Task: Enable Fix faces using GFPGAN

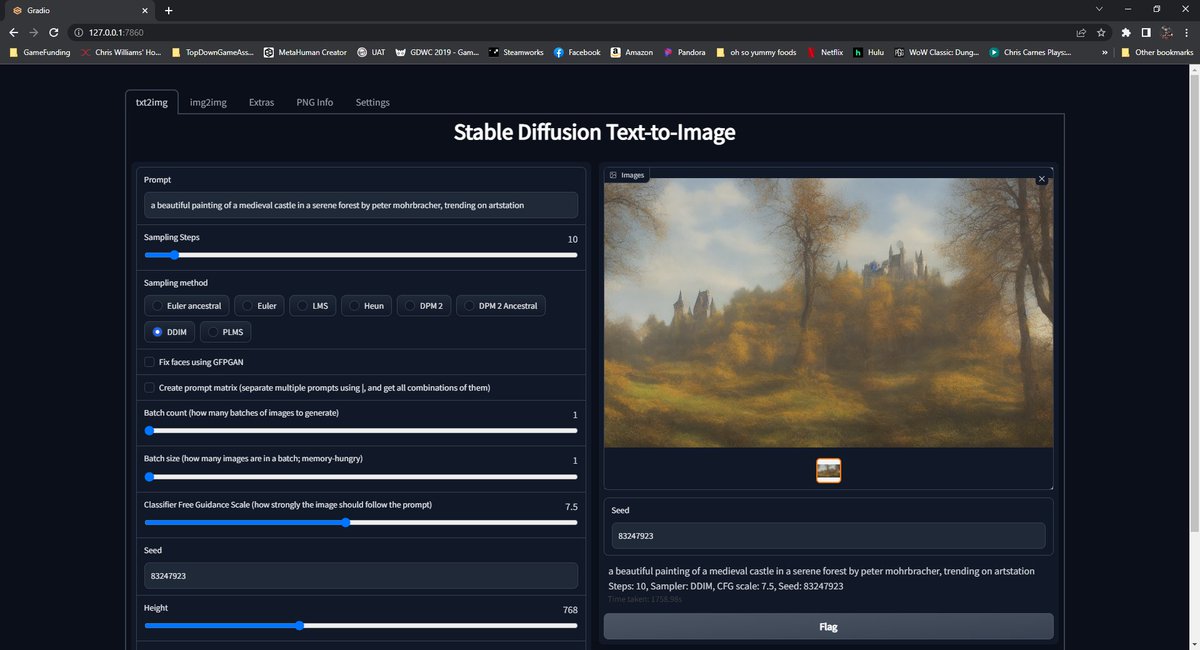Action: click(x=150, y=362)
